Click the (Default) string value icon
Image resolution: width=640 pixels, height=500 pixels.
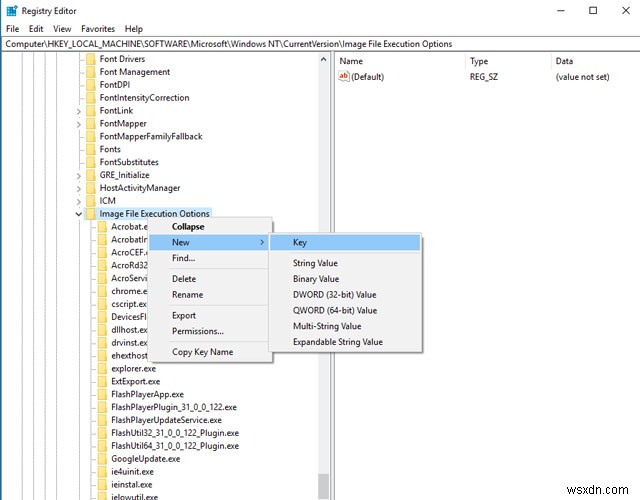[344, 76]
